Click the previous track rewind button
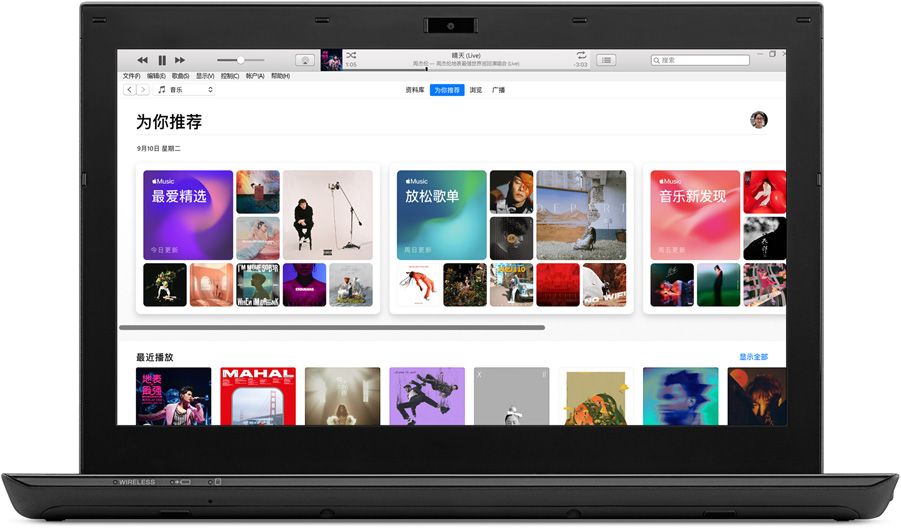 click(143, 60)
